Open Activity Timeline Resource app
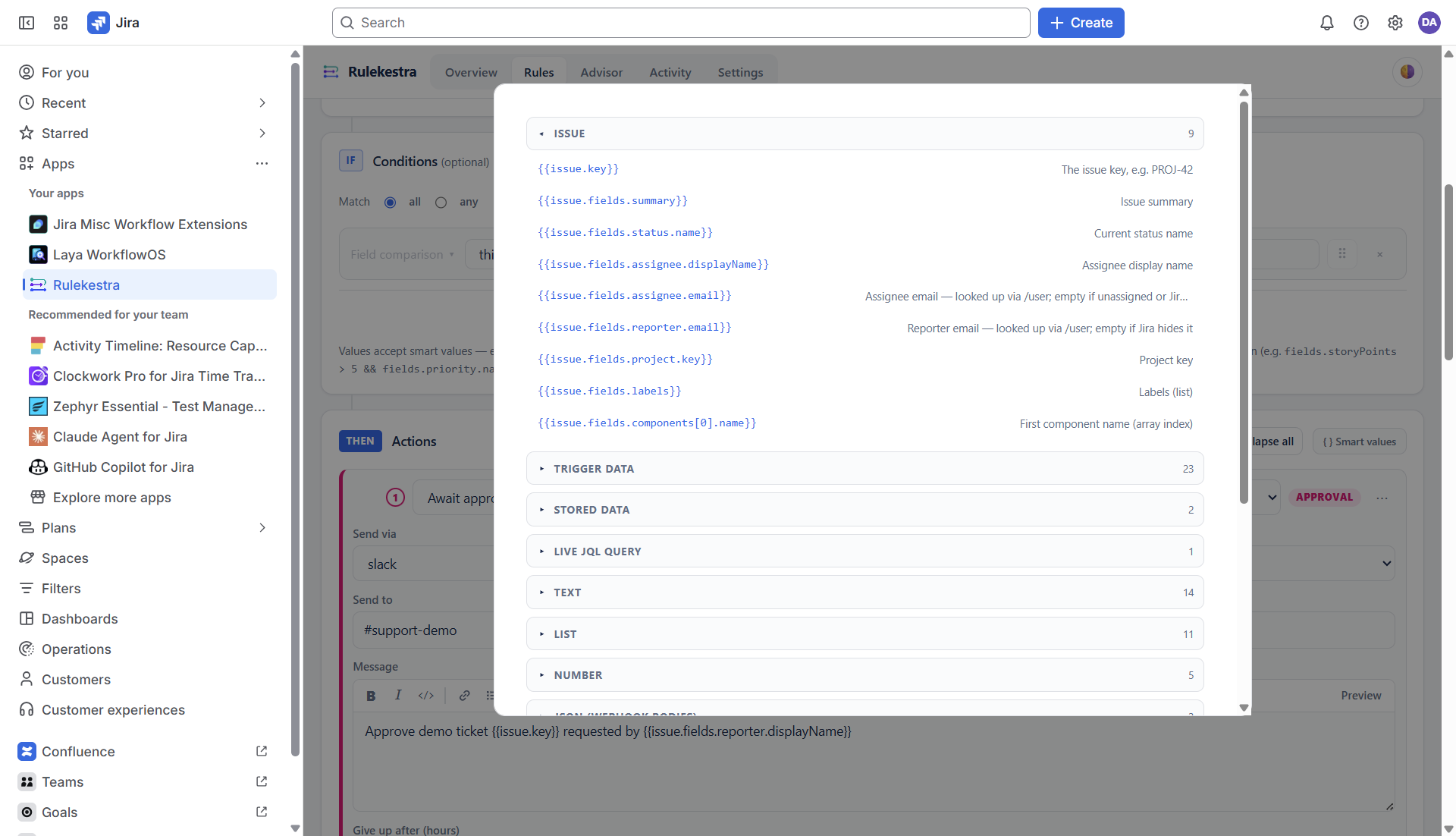This screenshot has height=836, width=1456. (x=149, y=346)
